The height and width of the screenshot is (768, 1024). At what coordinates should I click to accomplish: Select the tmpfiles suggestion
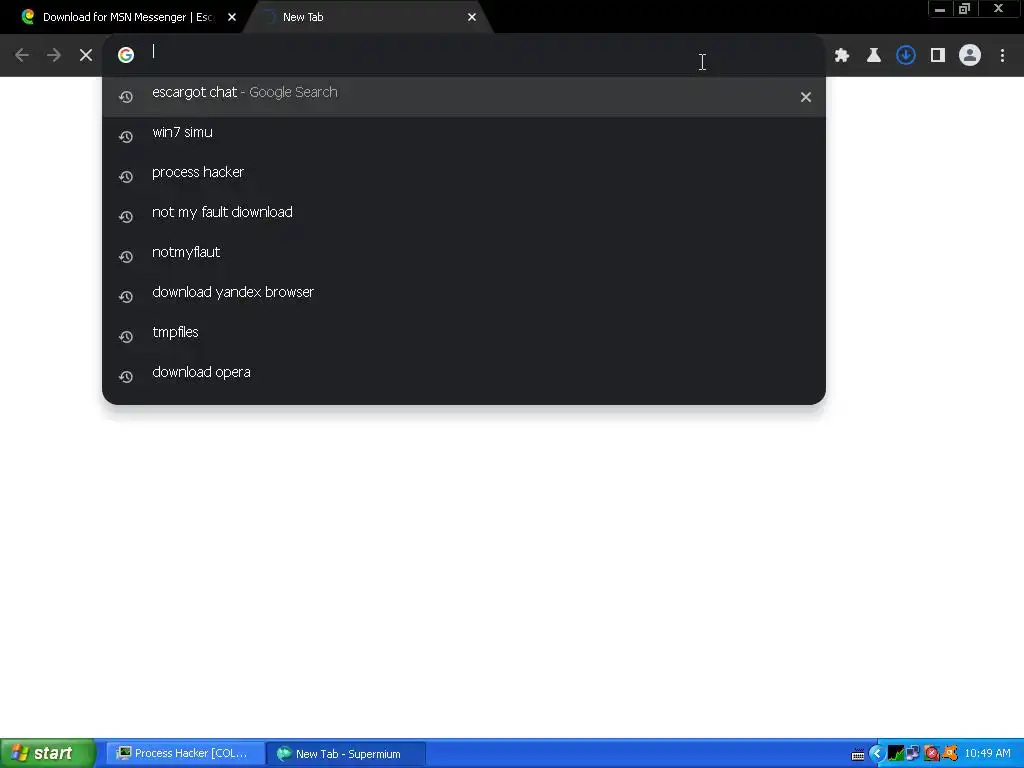pyautogui.click(x=464, y=336)
